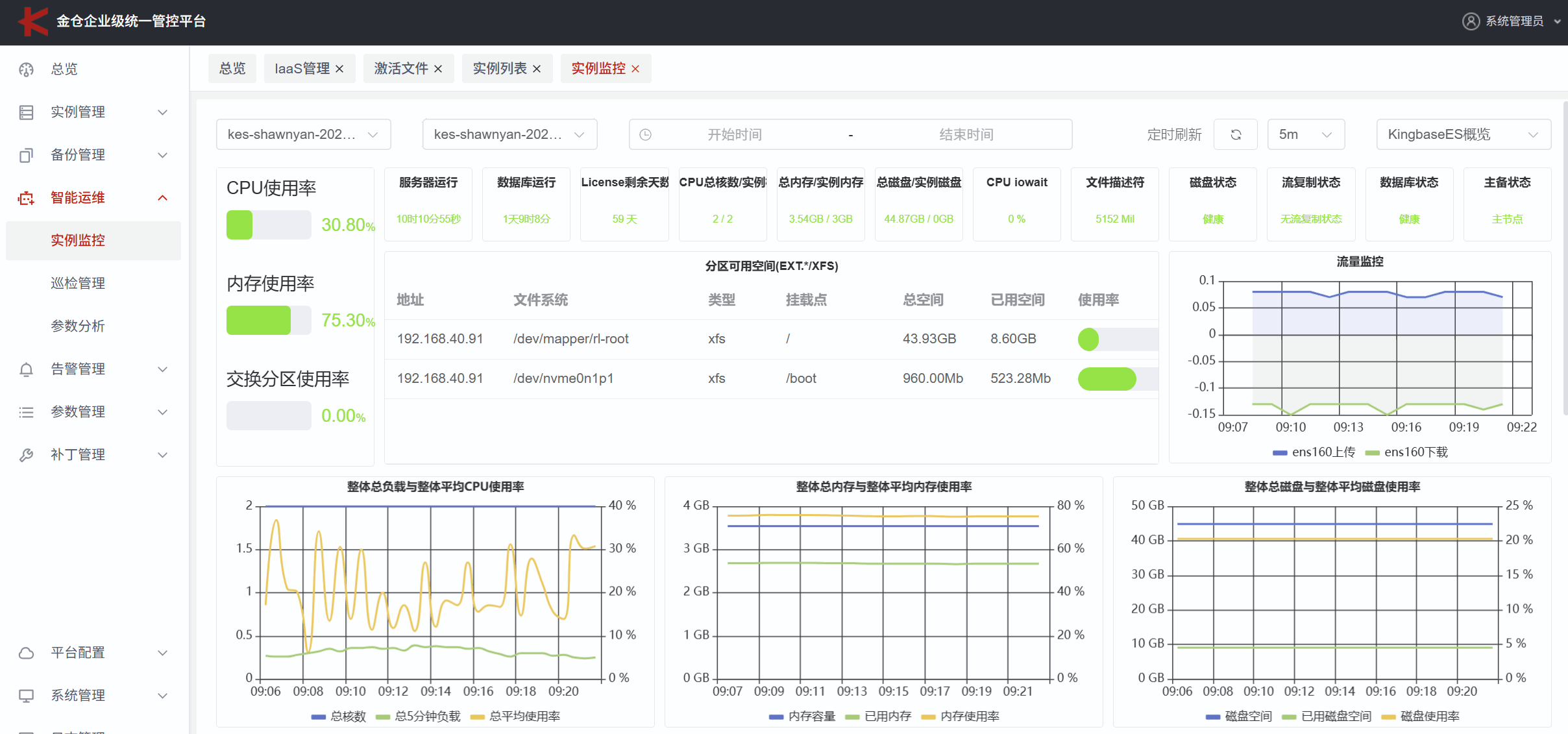The height and width of the screenshot is (734, 1568).
Task: Click the 补丁管理 wrench icon
Action: click(26, 455)
